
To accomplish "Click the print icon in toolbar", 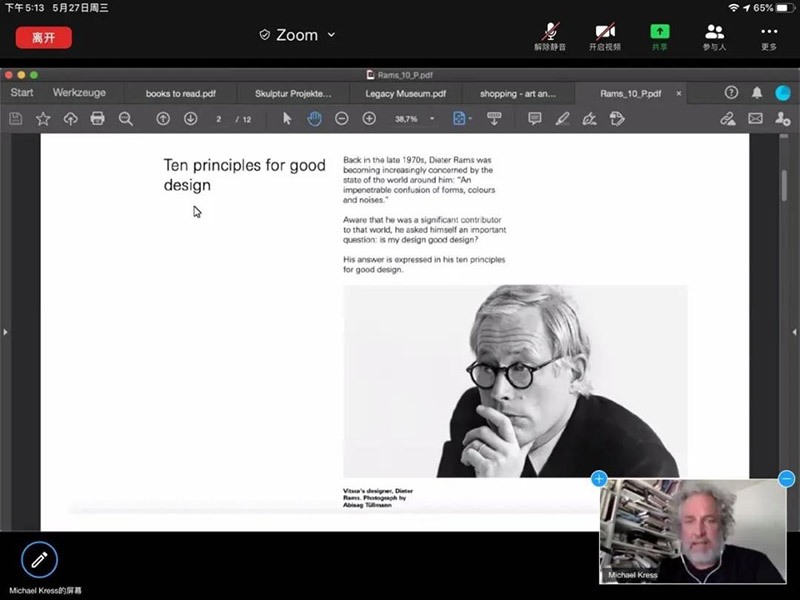I will pos(97,119).
